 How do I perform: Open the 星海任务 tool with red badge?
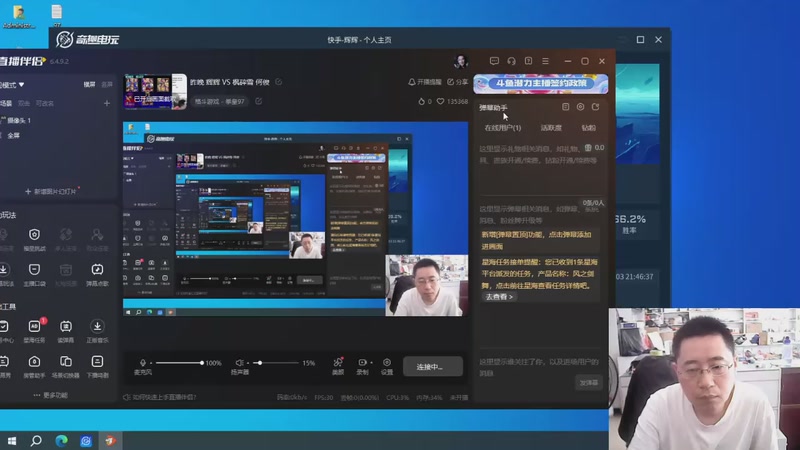(35, 331)
